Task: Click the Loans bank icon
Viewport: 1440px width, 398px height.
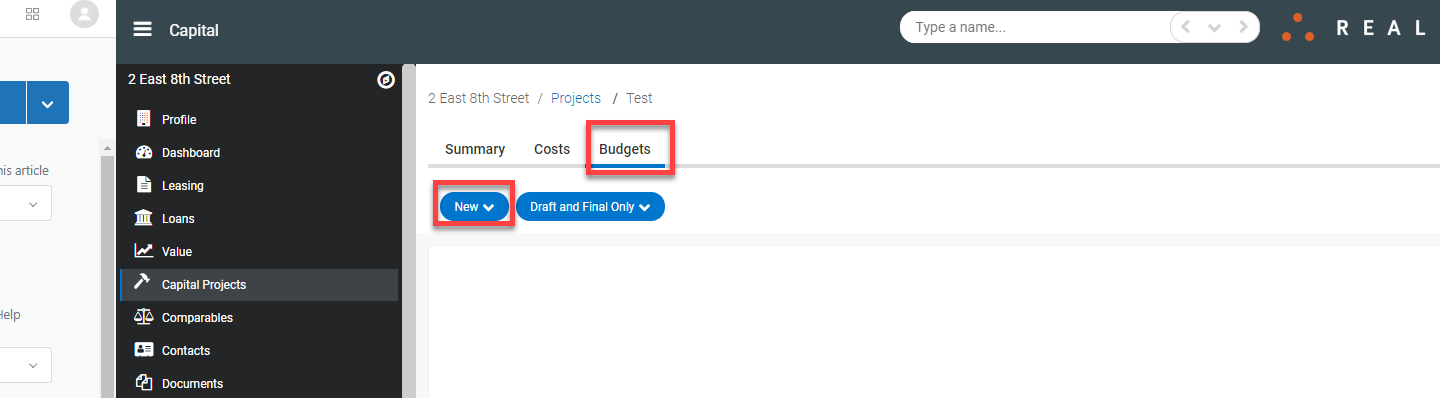Action: point(143,218)
